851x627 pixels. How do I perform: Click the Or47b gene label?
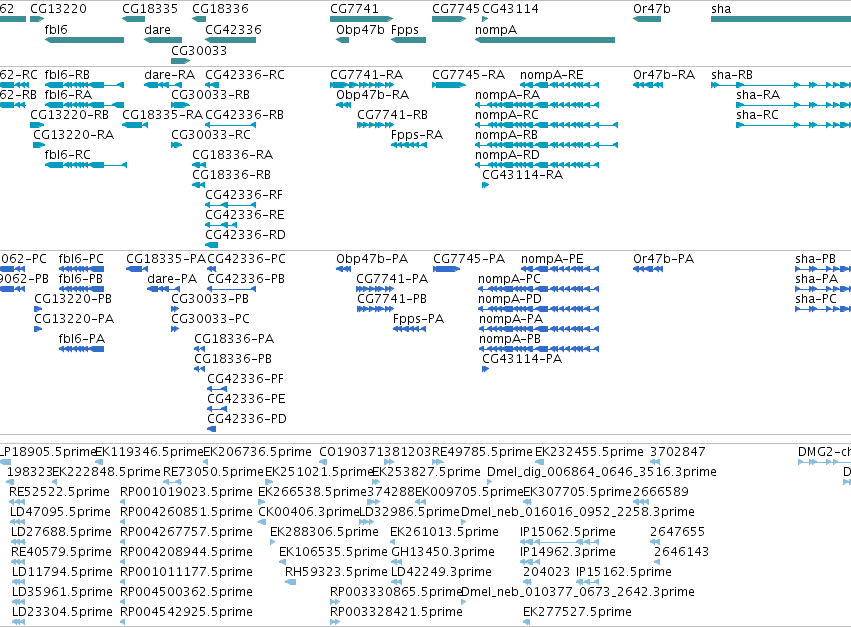(651, 9)
